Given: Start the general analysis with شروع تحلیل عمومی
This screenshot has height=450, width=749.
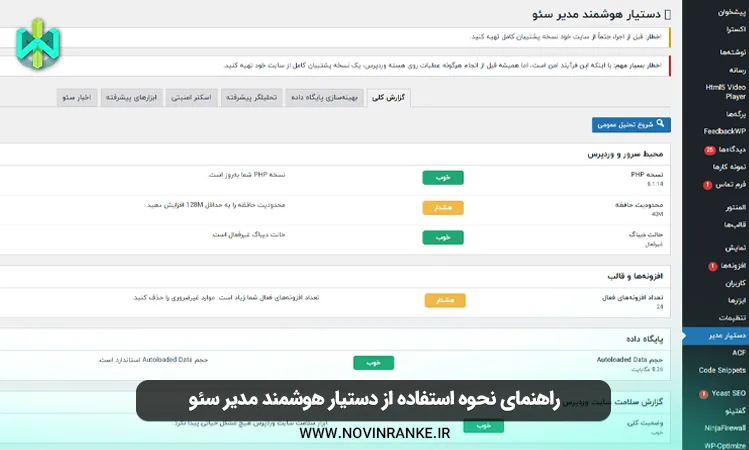Looking at the screenshot, I should [631, 125].
